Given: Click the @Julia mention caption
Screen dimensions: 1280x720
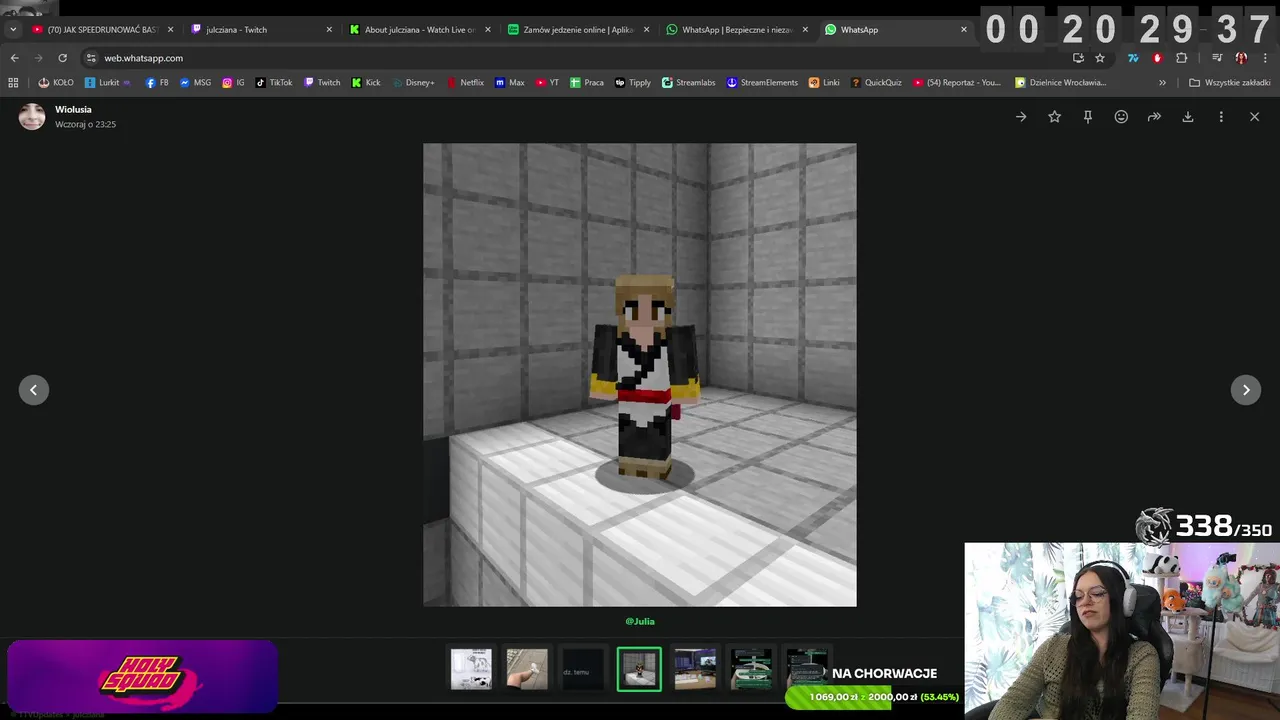Looking at the screenshot, I should [x=640, y=621].
